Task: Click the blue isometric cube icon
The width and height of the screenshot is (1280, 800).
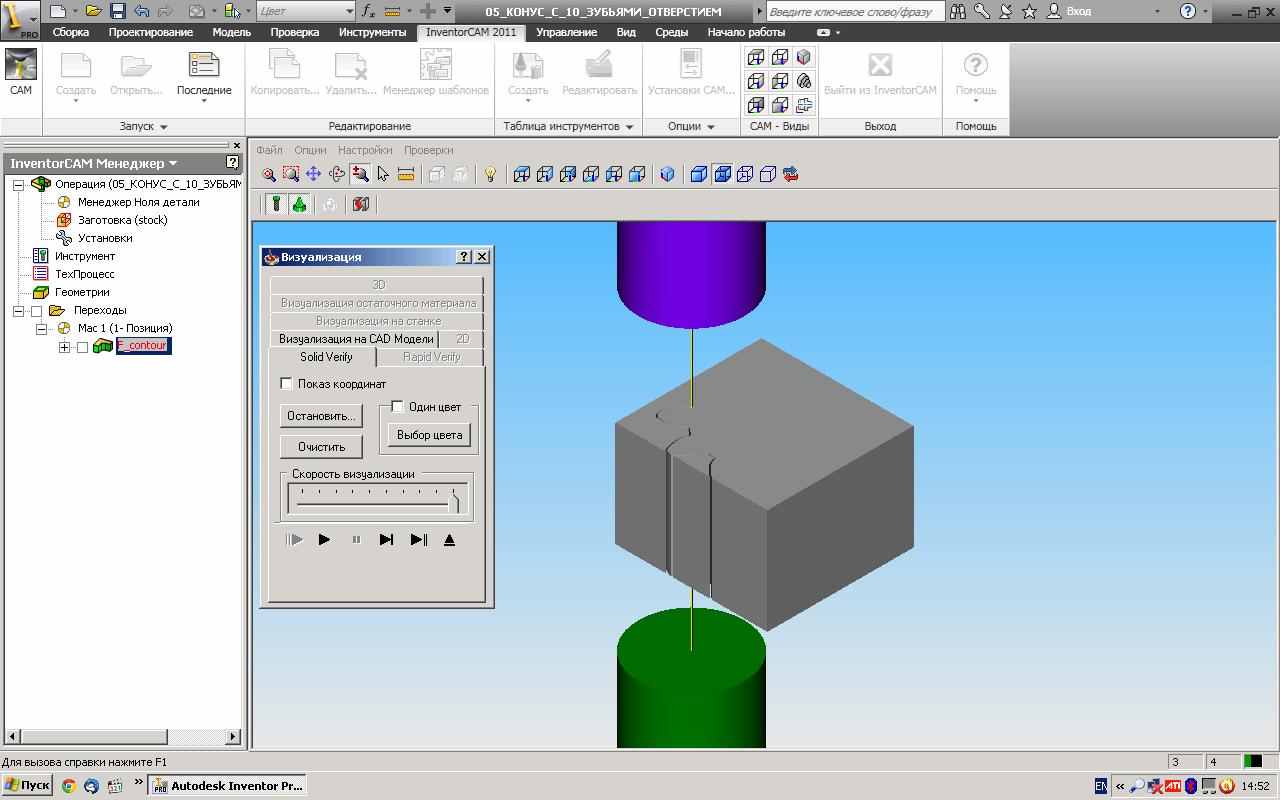Action: [x=667, y=174]
